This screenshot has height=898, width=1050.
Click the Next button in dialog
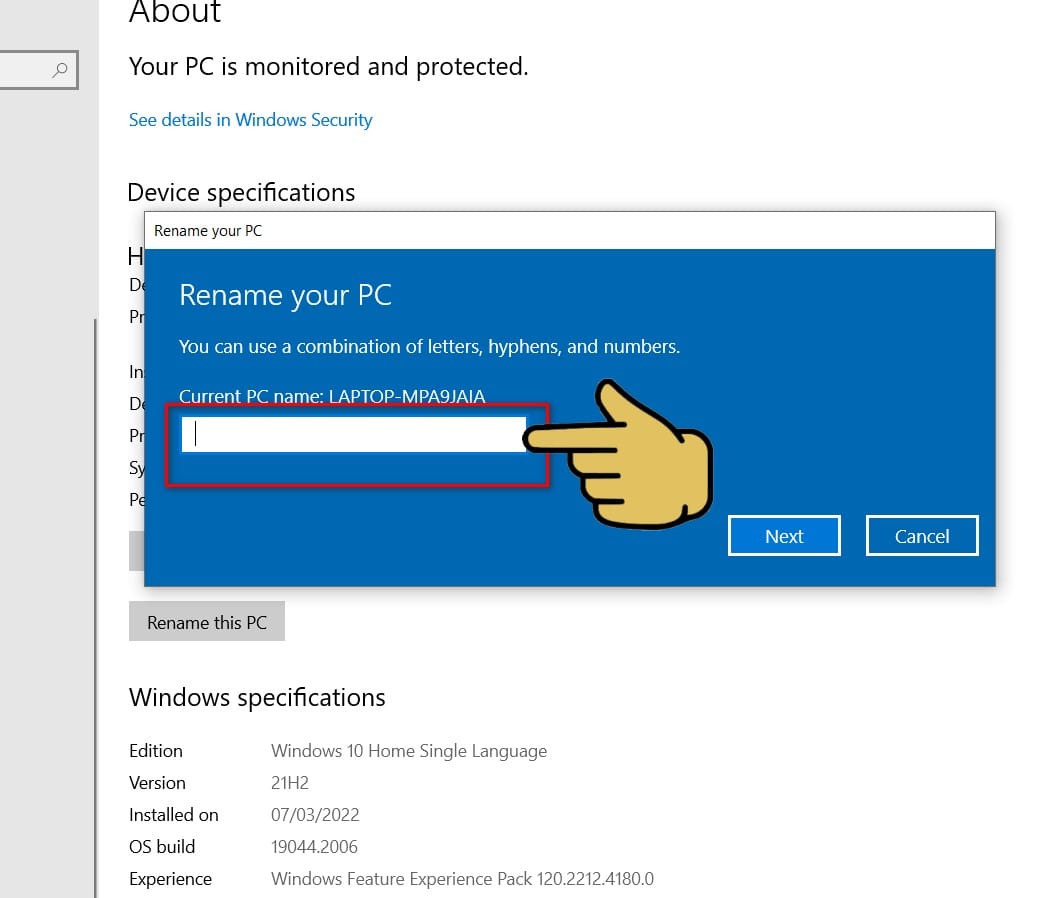pos(783,536)
